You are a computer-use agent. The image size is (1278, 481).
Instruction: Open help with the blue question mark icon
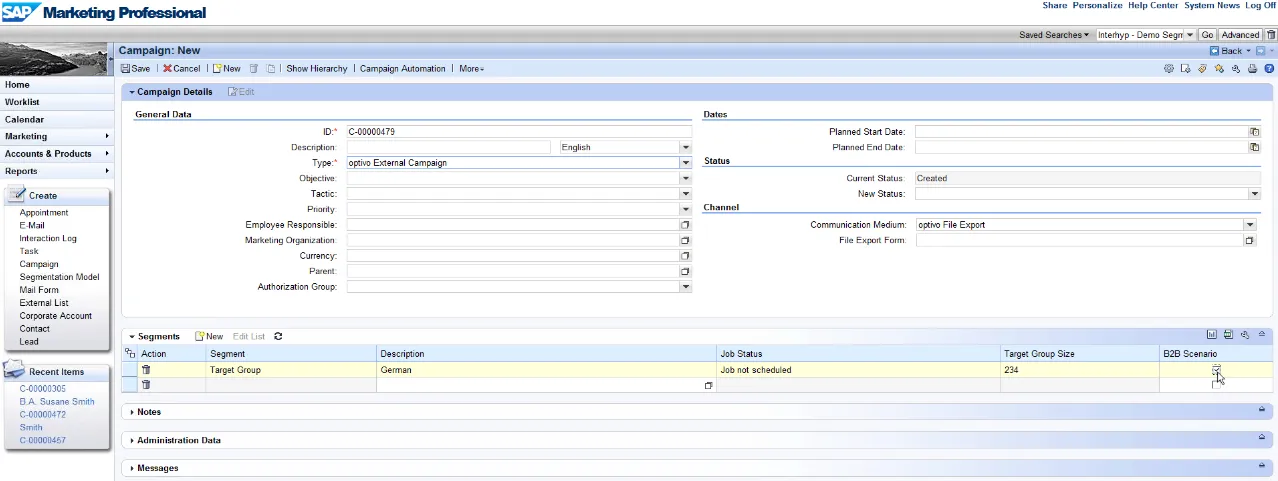click(1269, 69)
